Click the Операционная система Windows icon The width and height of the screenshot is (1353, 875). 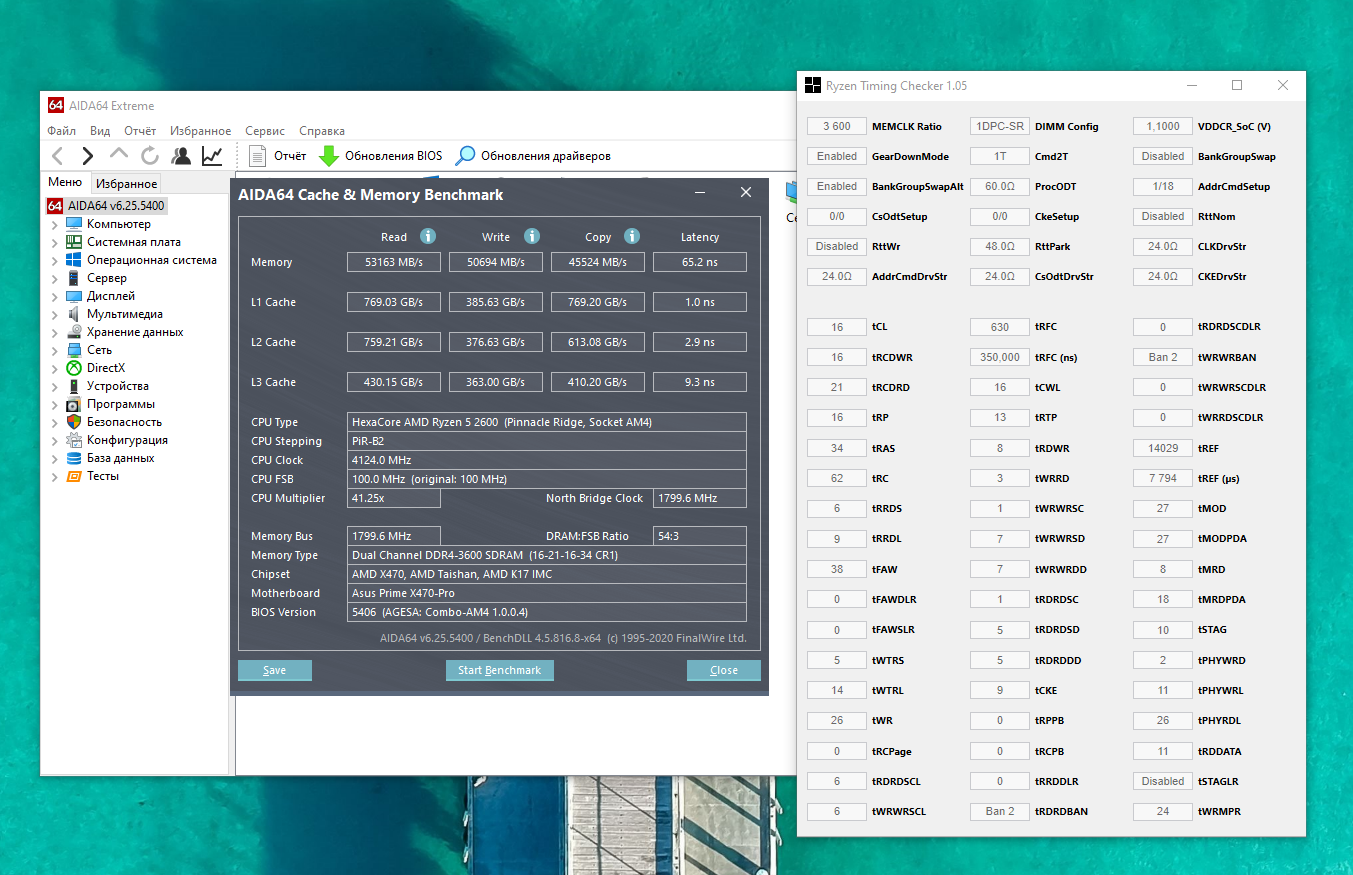coord(74,260)
